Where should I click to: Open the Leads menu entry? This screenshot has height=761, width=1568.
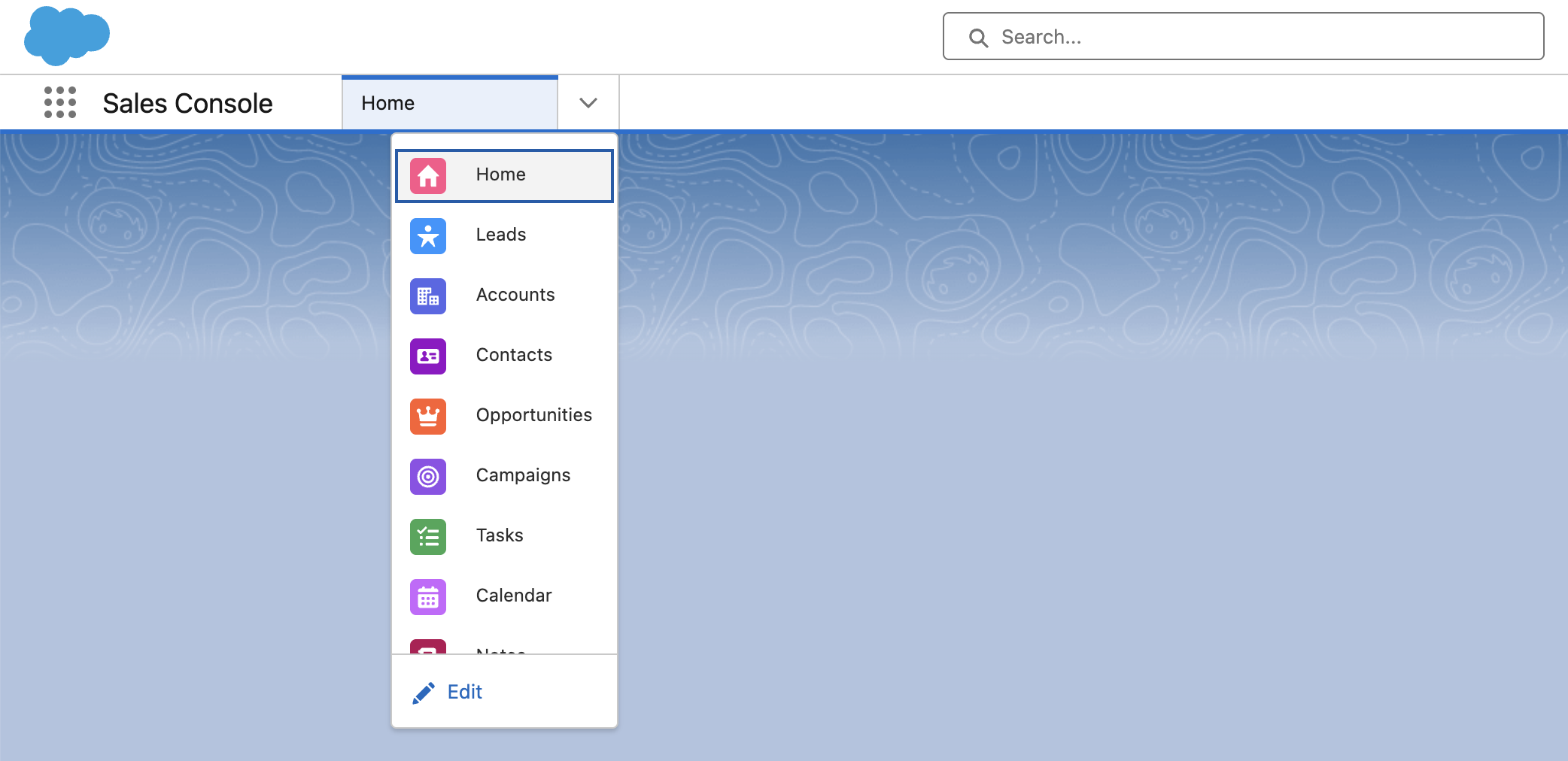point(500,235)
